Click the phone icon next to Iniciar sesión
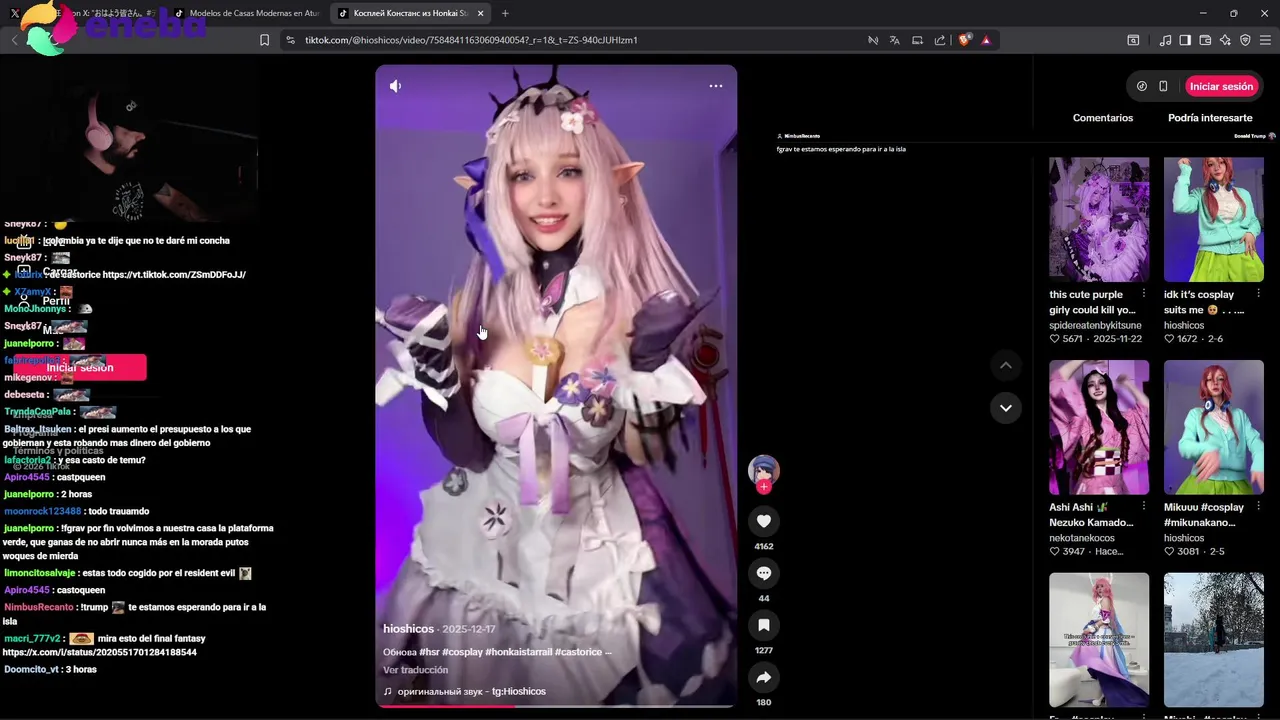 pos(1163,86)
